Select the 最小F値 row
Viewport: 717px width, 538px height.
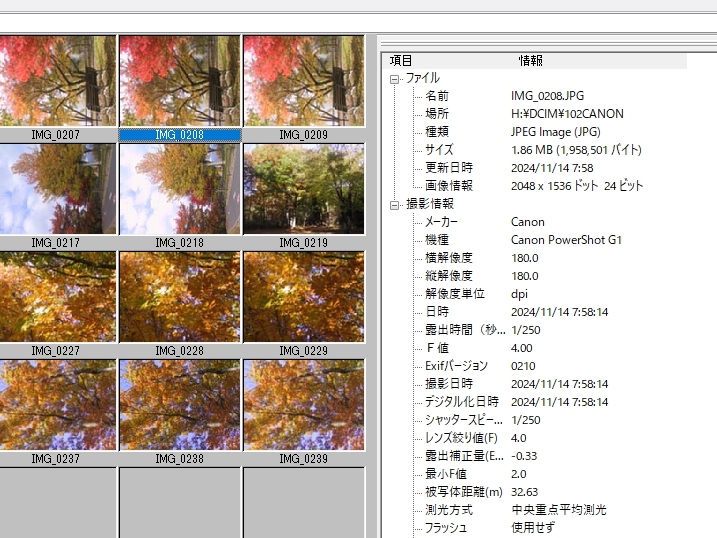476,474
